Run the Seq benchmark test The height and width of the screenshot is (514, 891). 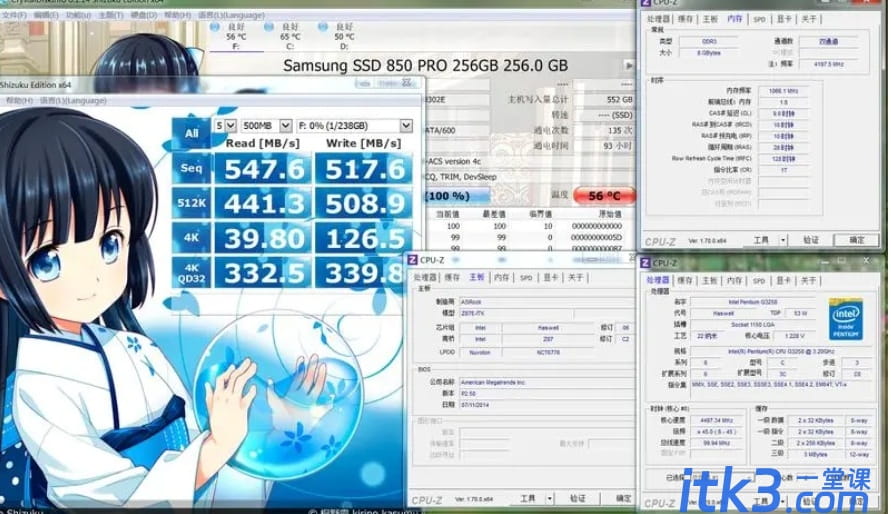point(191,169)
